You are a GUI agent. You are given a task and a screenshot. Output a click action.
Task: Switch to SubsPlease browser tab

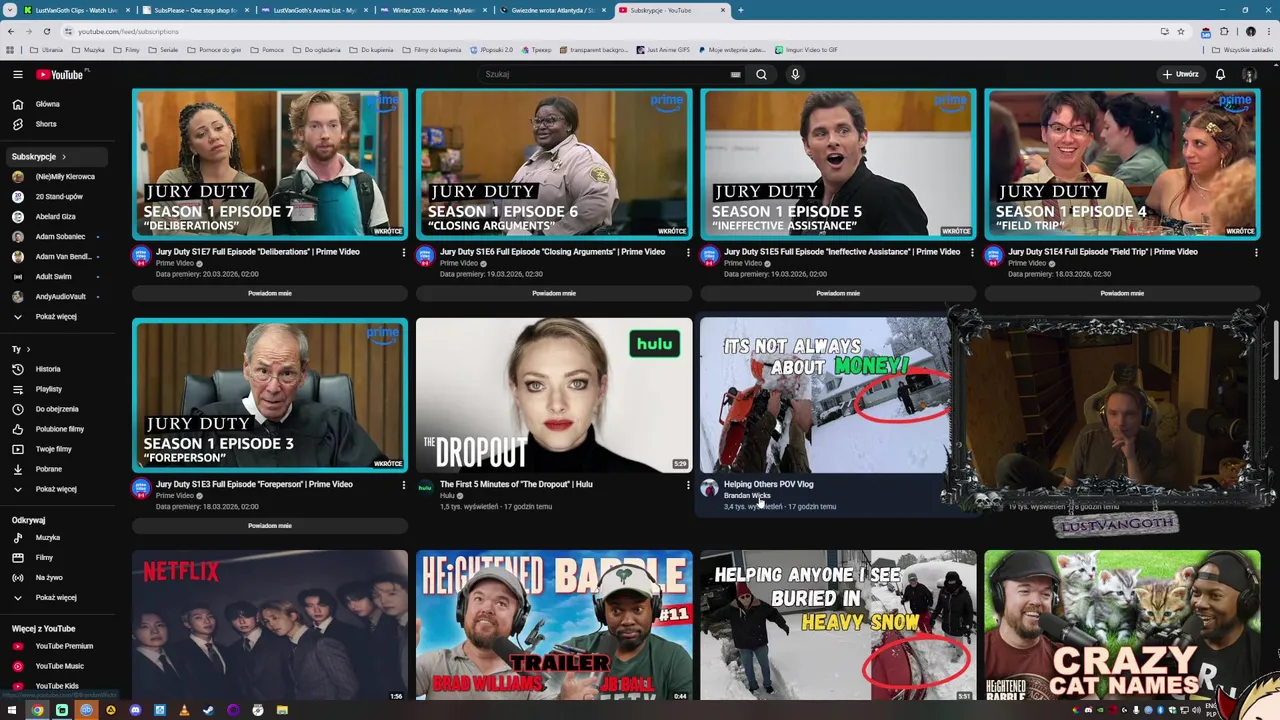click(195, 10)
